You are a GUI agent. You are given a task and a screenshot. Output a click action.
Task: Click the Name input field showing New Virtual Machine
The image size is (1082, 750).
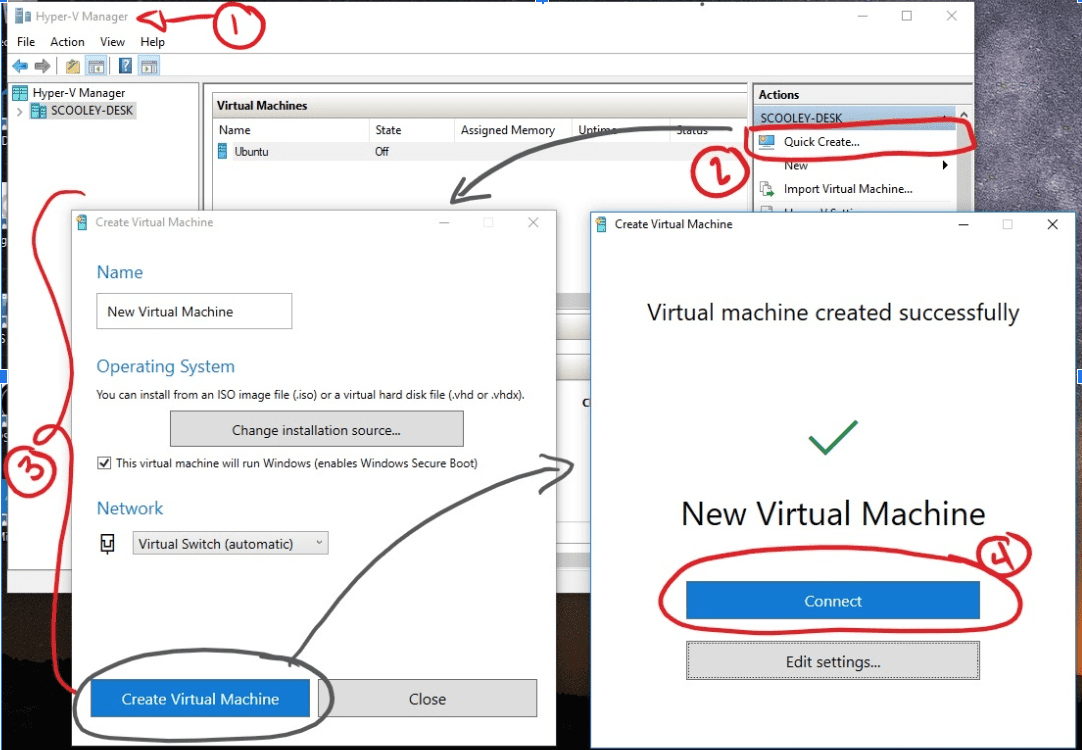193,311
